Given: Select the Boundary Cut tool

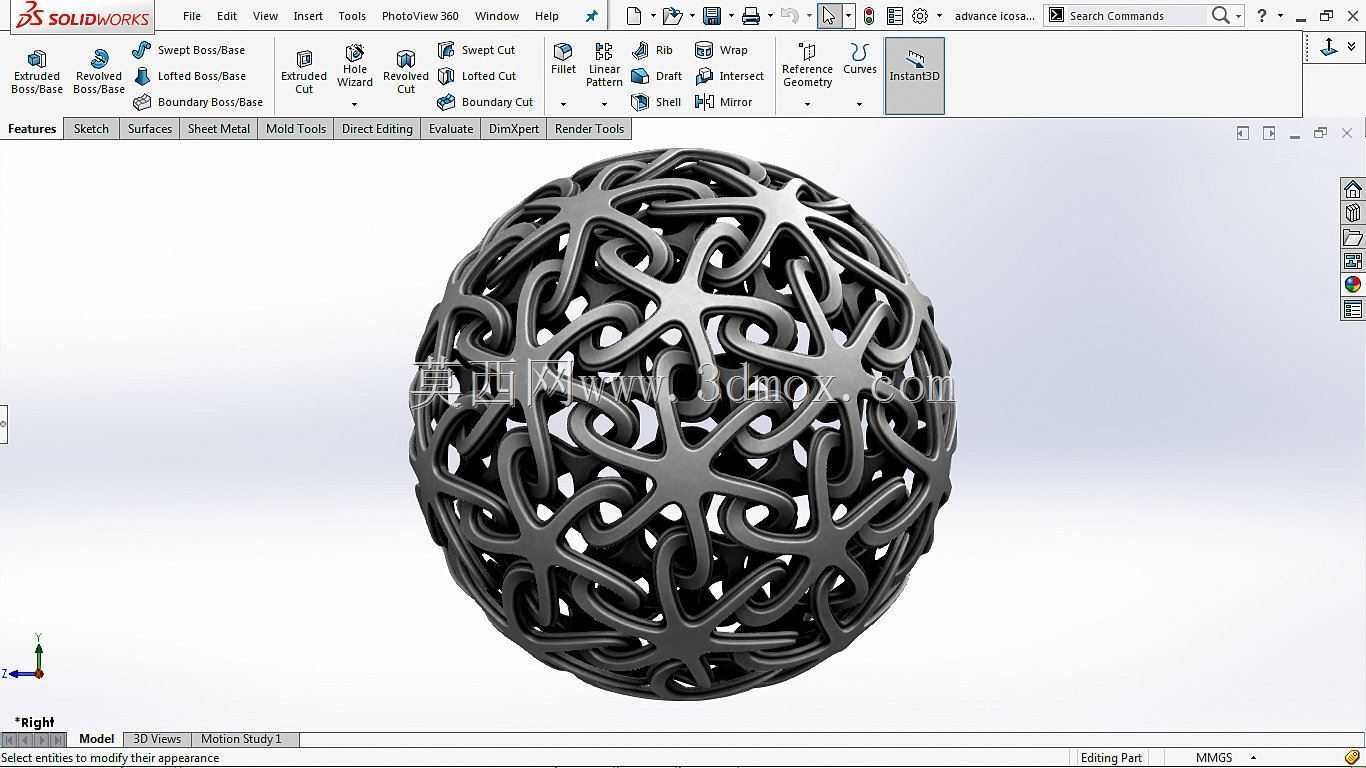Looking at the screenshot, I should 485,102.
